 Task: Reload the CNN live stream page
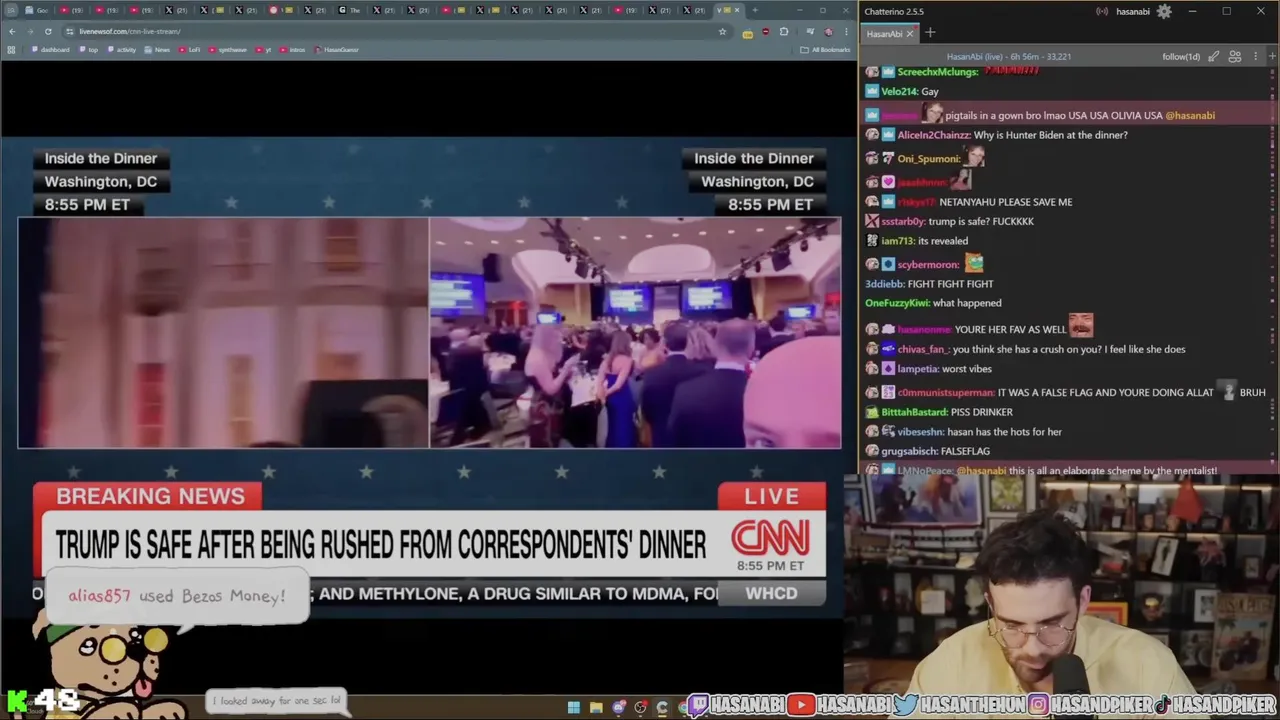(50, 31)
